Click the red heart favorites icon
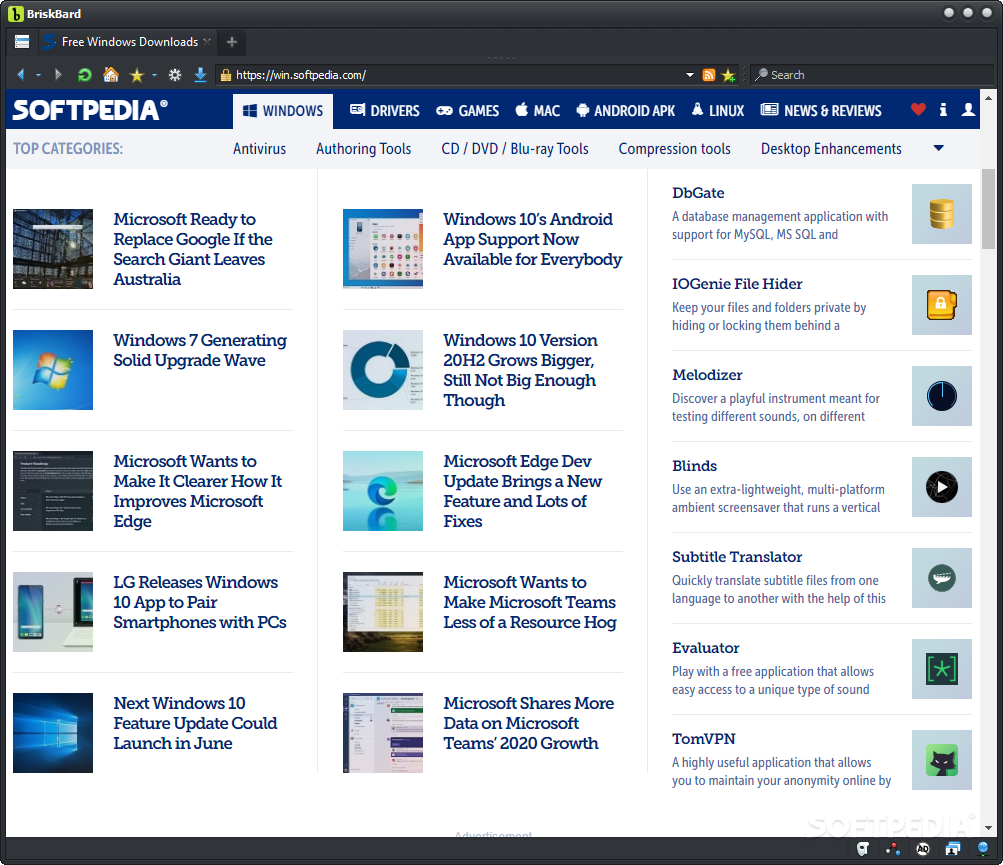This screenshot has height=865, width=1003. click(x=918, y=110)
